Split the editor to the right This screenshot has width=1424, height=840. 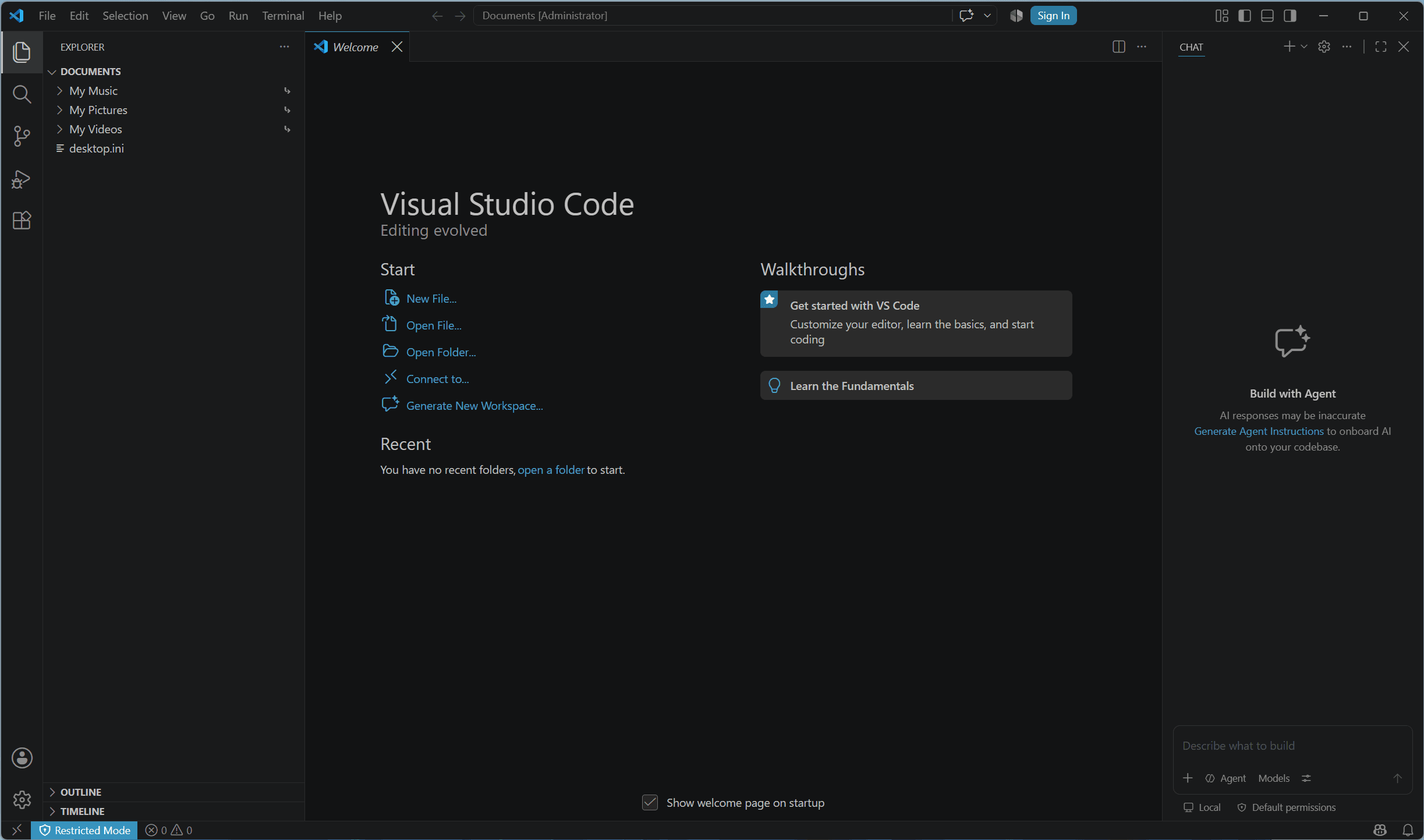click(x=1118, y=47)
